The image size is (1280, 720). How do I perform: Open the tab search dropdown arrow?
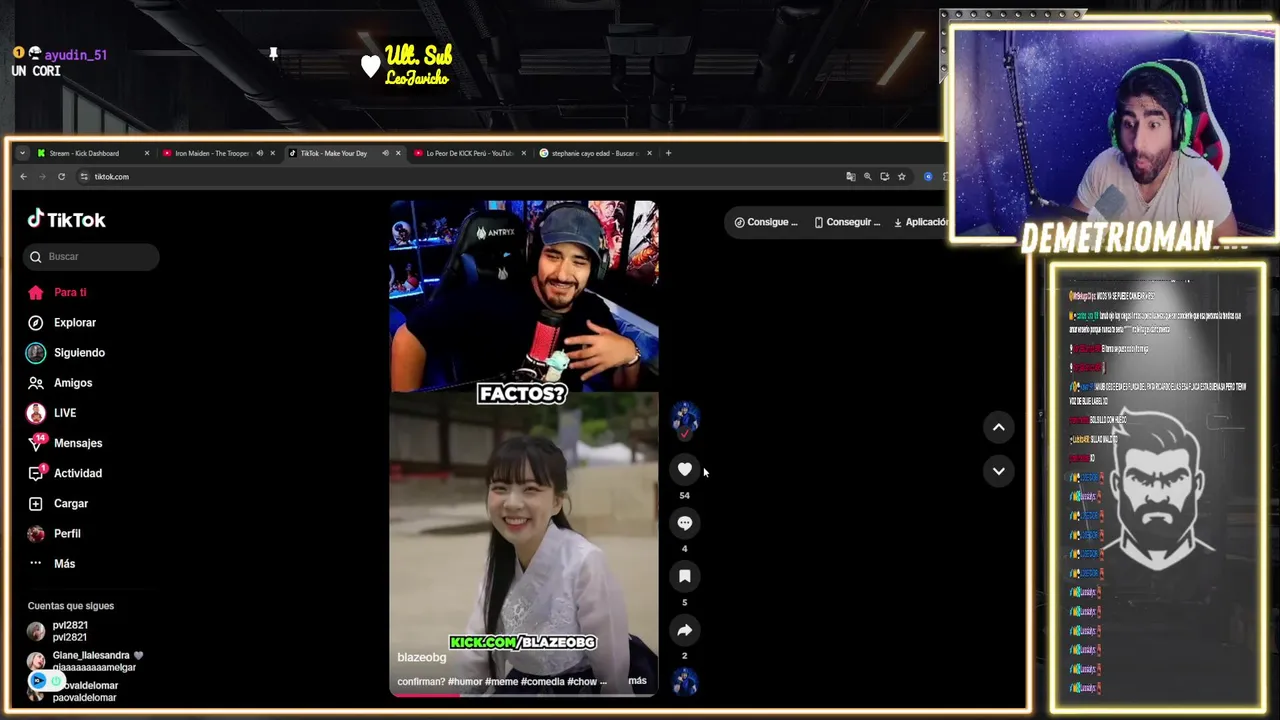pyautogui.click(x=22, y=153)
